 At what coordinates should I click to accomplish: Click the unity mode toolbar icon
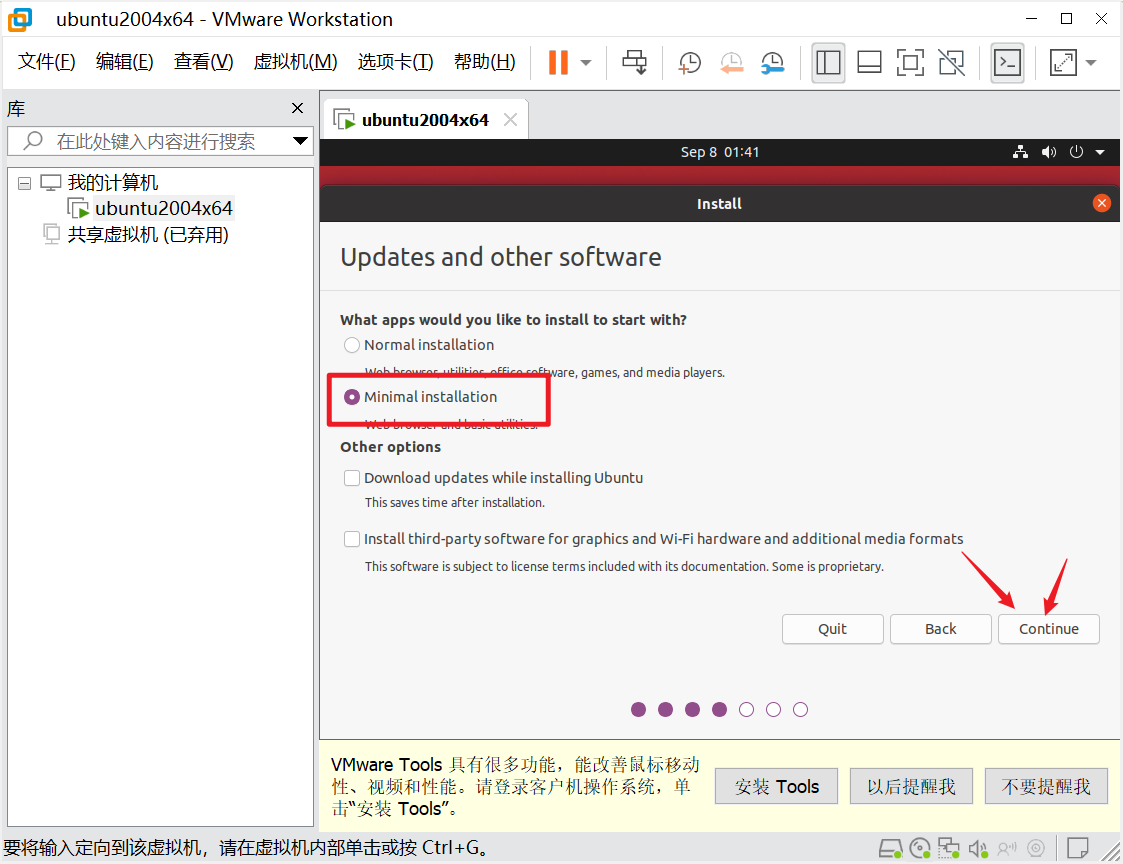[x=951, y=63]
